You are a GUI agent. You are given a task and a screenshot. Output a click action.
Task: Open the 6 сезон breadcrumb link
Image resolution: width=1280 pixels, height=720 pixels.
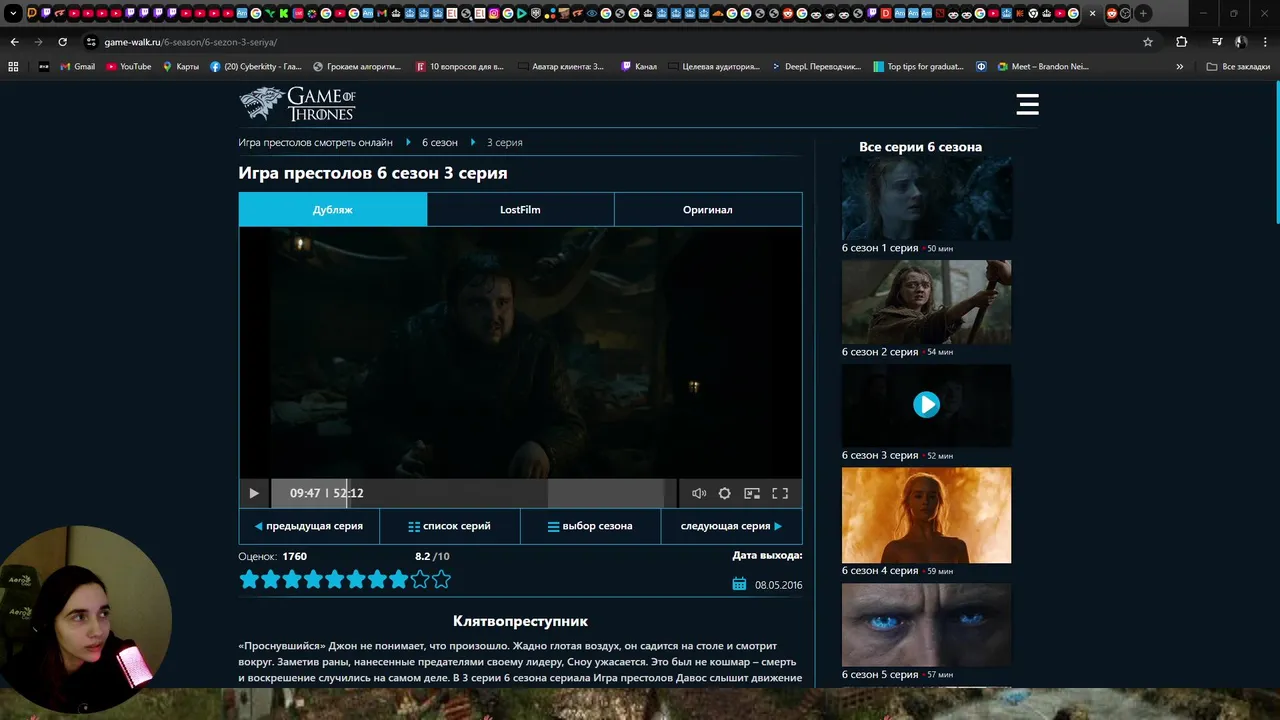click(x=440, y=142)
